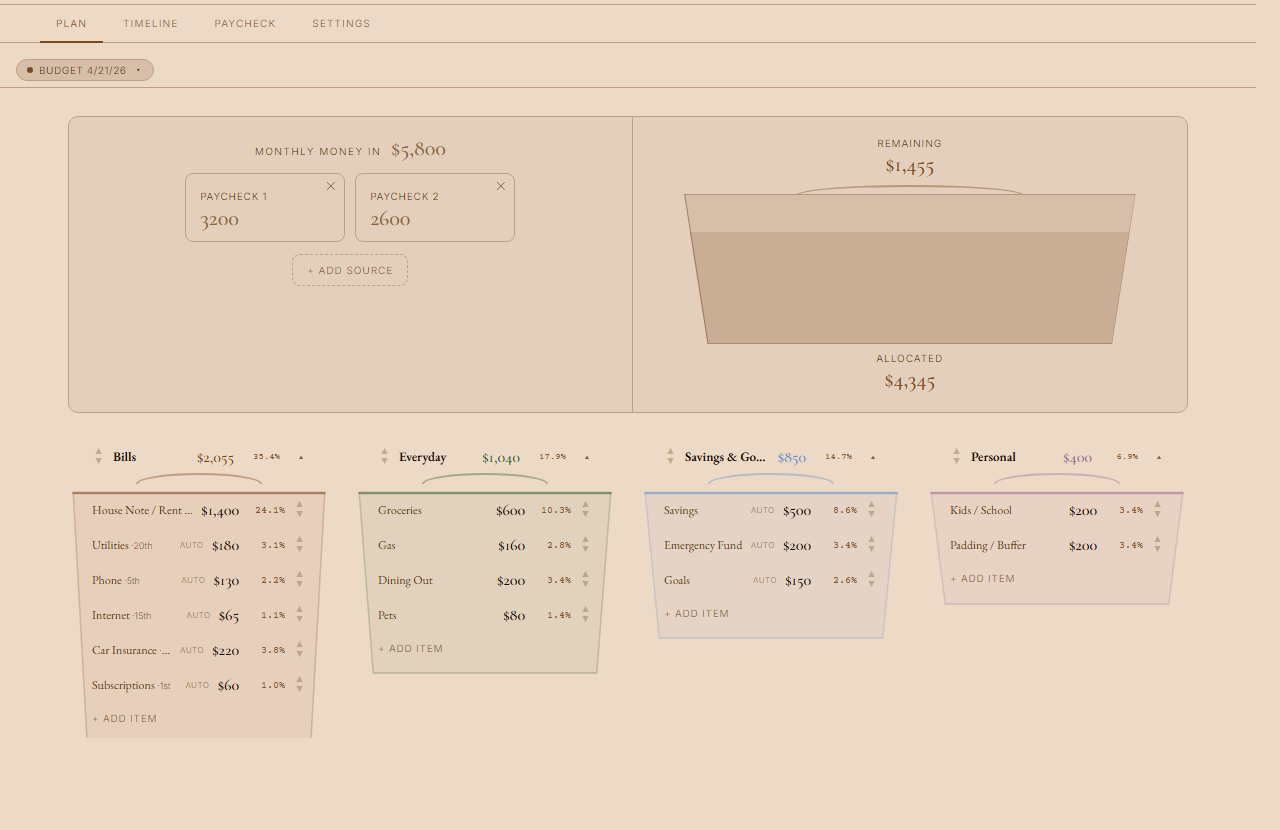Add an item to the Everyday bucket
This screenshot has width=1280, height=830.
(x=411, y=649)
